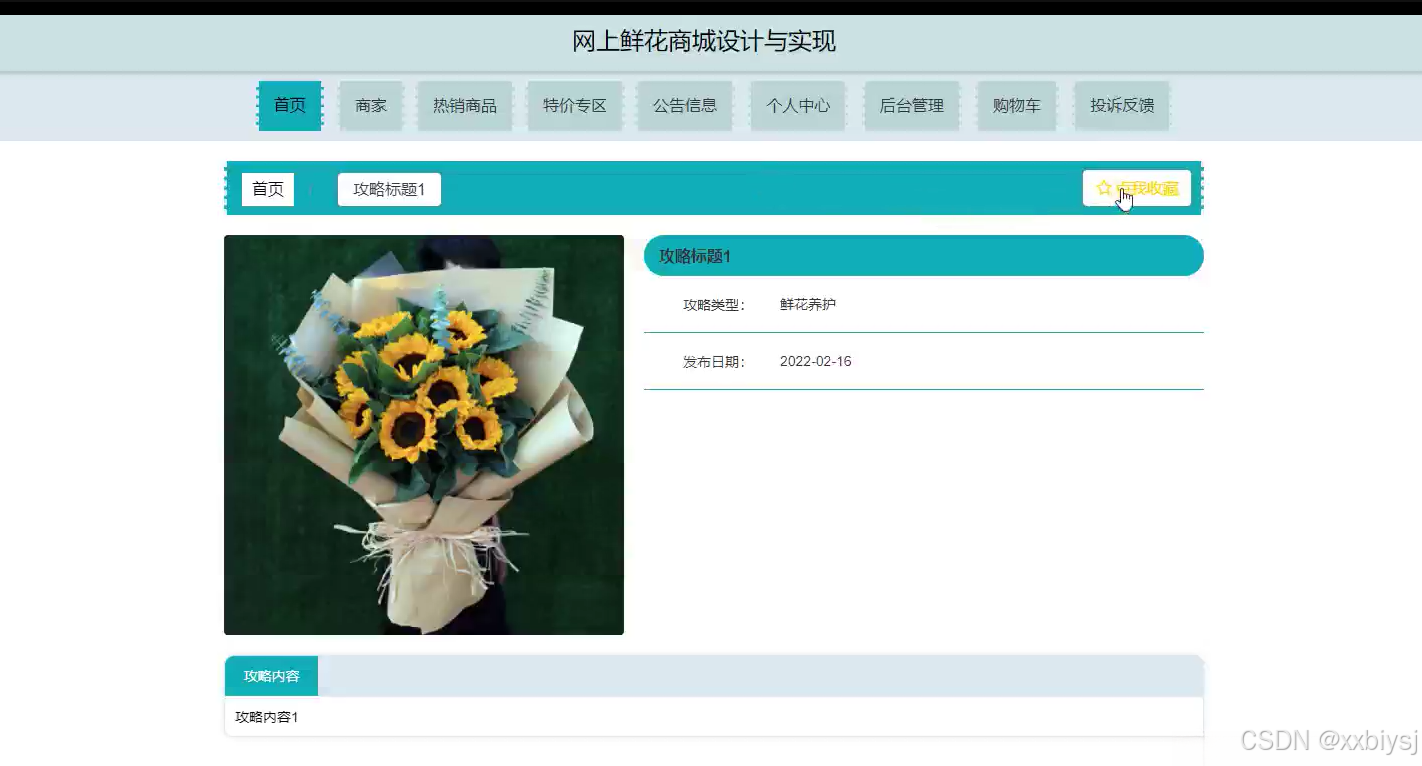The image size is (1422, 766).
Task: View the 公告信息 announcements page
Action: point(684,105)
